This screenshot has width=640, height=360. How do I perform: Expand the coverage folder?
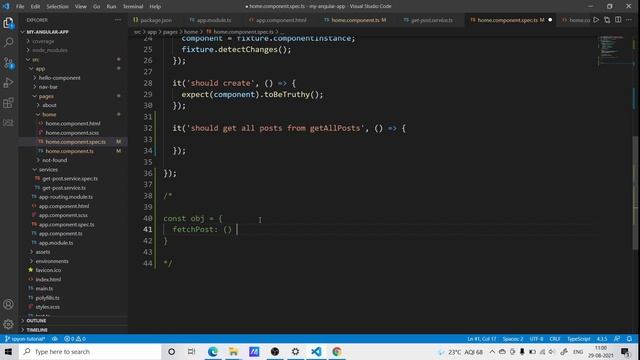[x=43, y=41]
